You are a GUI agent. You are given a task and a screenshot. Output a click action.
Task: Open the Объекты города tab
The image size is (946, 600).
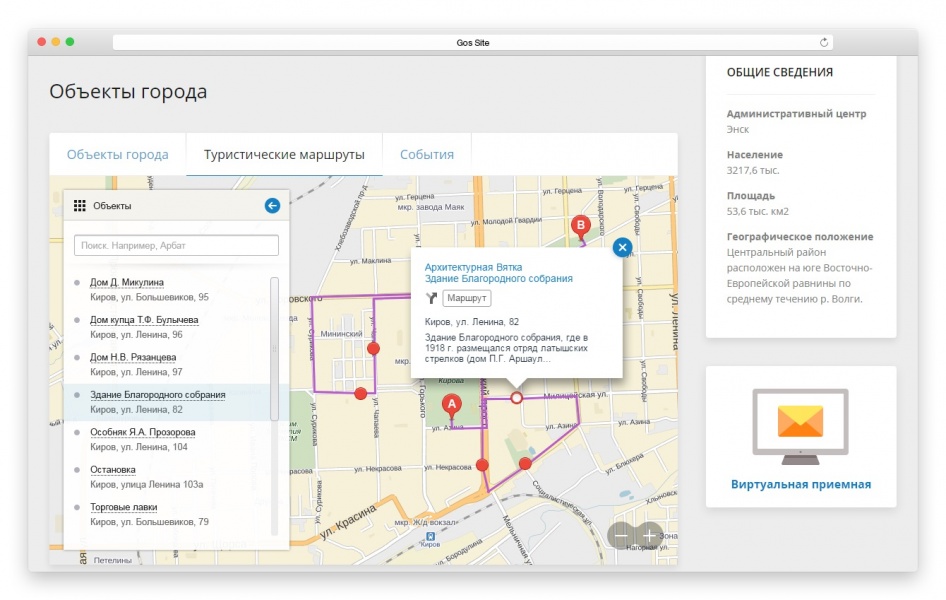coord(117,155)
